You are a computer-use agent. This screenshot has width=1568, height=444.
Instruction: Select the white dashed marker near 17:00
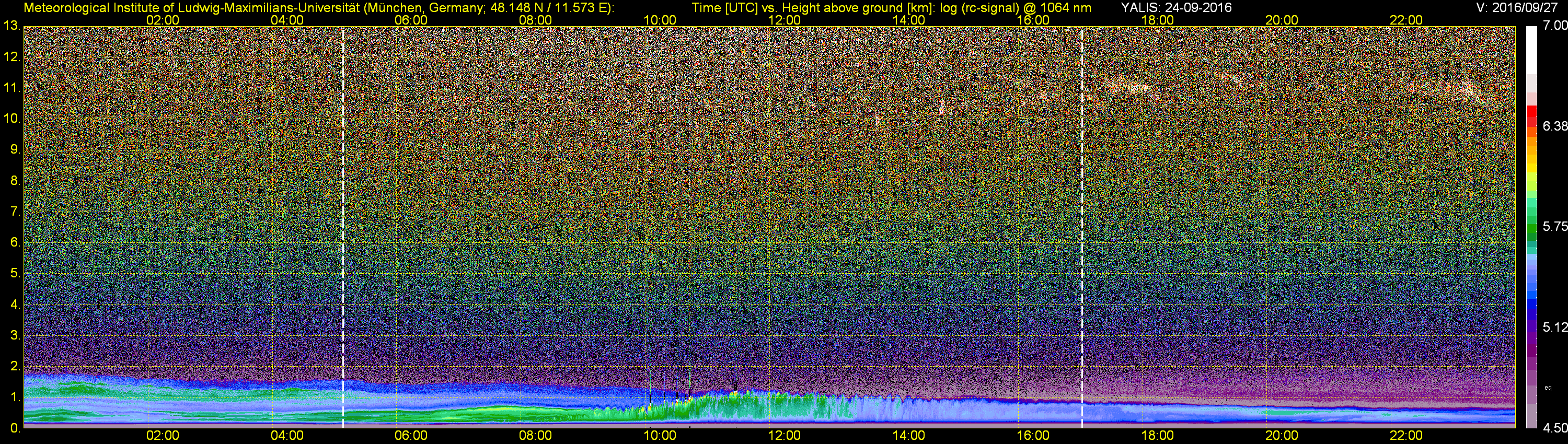[x=1082, y=227]
